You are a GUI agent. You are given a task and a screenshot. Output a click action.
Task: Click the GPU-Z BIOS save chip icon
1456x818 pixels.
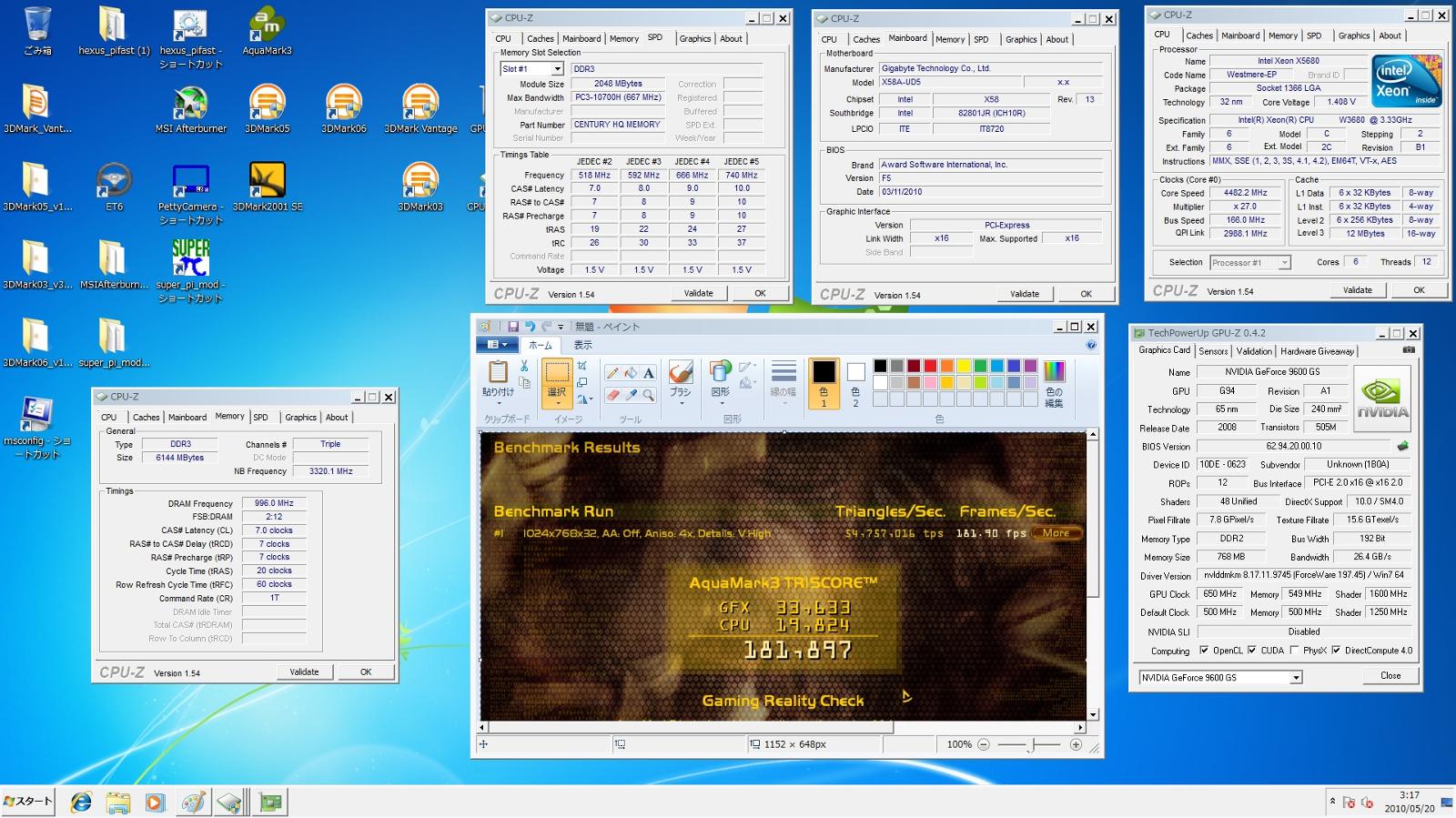[1402, 446]
